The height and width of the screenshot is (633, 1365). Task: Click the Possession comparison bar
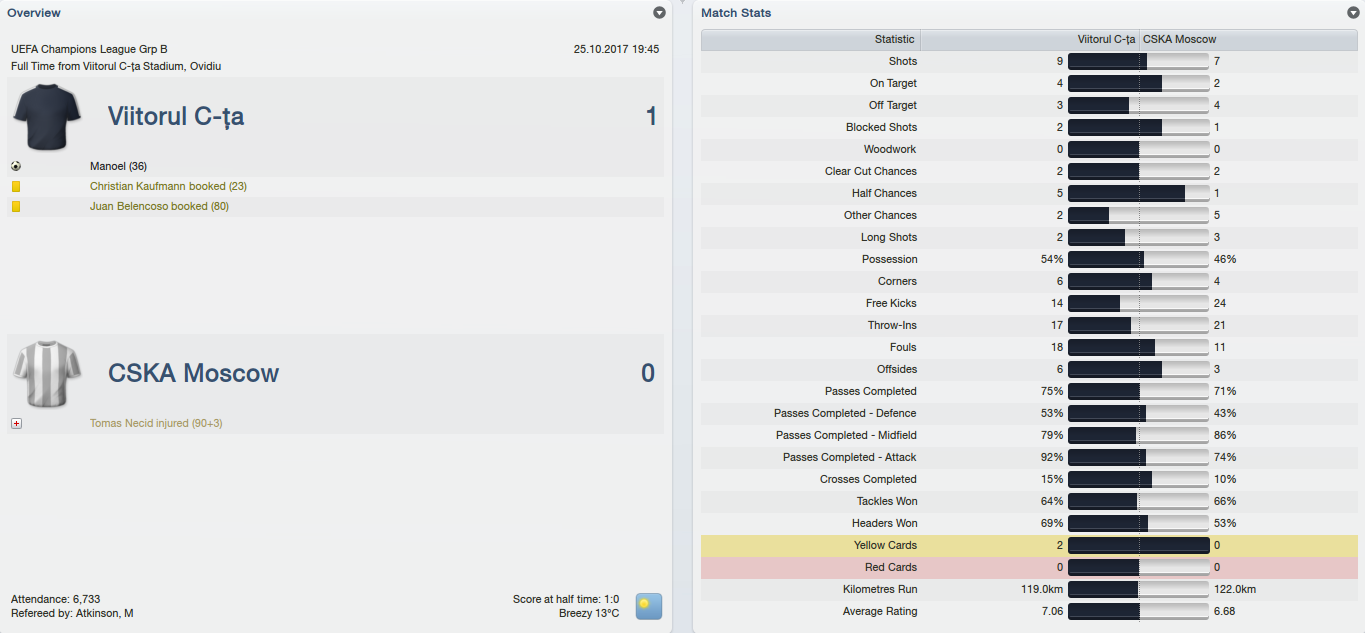tap(1139, 259)
